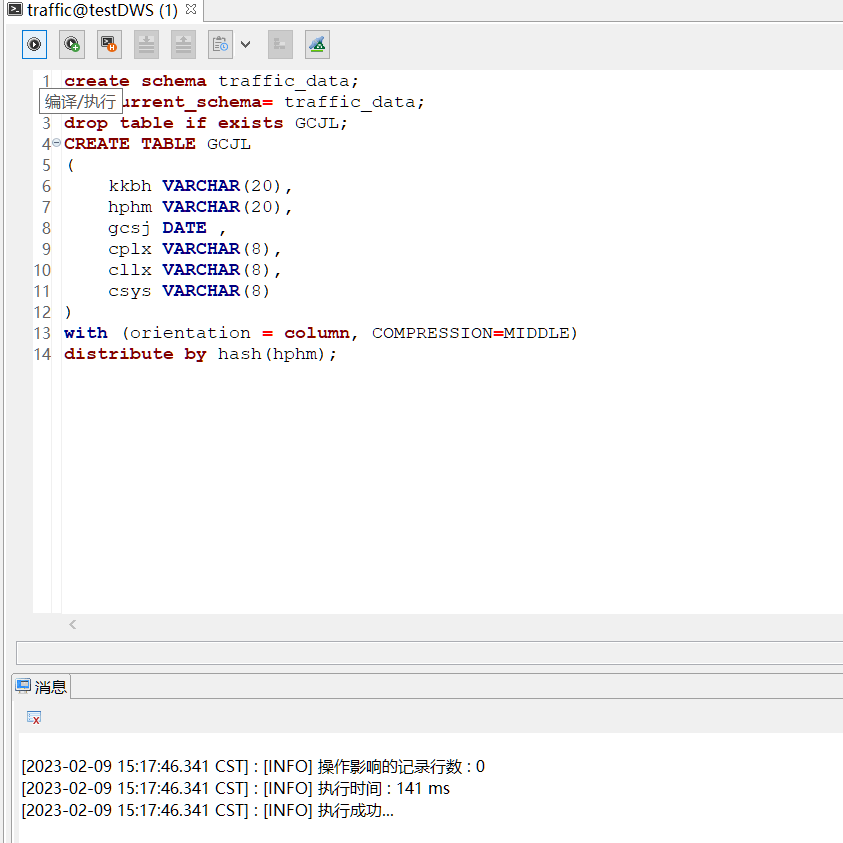843x843 pixels.
Task: Execute statement in a new tab
Action: click(72, 45)
